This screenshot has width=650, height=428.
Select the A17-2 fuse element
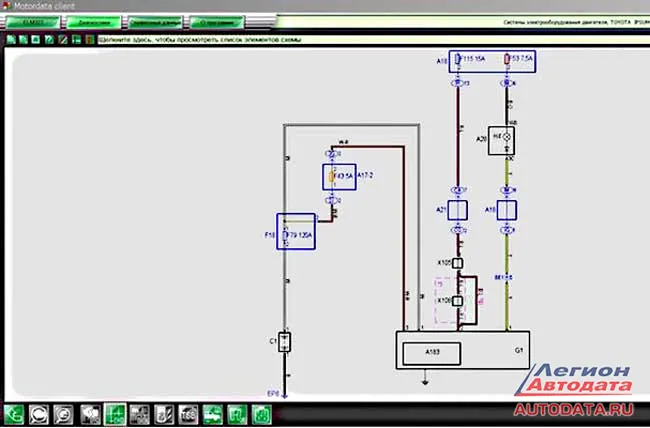click(335, 177)
